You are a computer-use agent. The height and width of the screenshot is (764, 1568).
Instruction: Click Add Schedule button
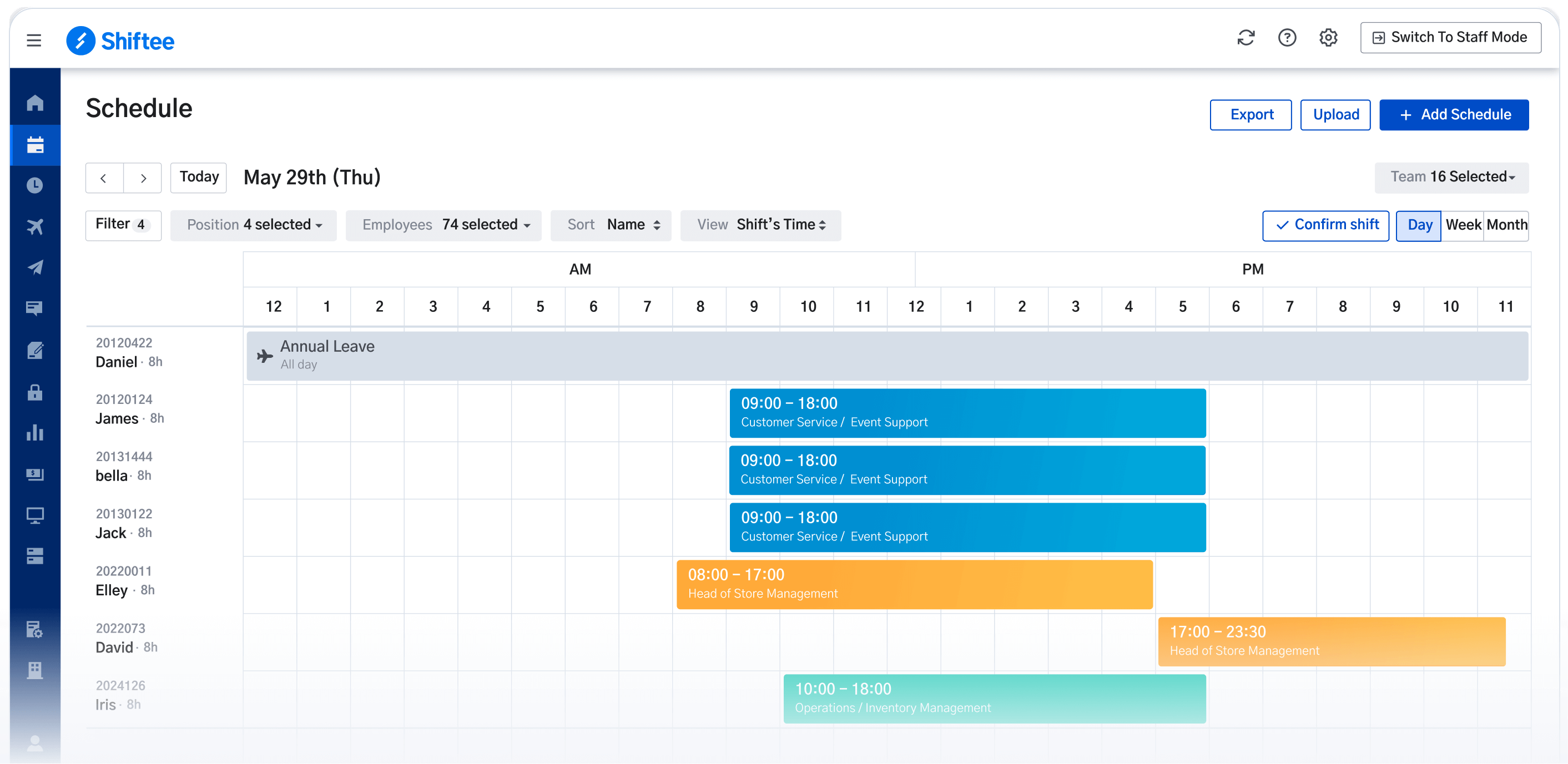1454,115
